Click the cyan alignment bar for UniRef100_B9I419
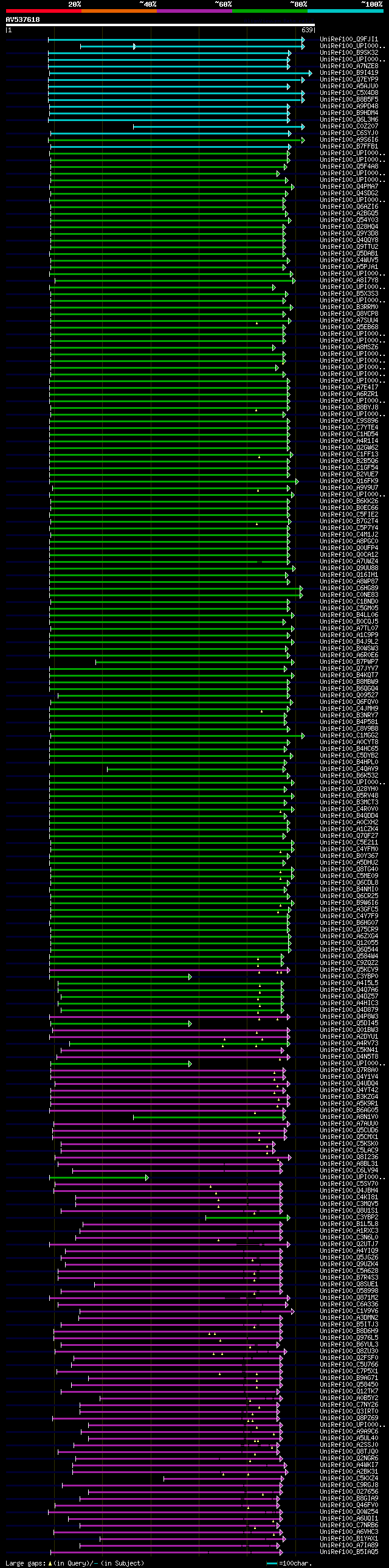Viewport: 389px width, 1568px height. 181,73
